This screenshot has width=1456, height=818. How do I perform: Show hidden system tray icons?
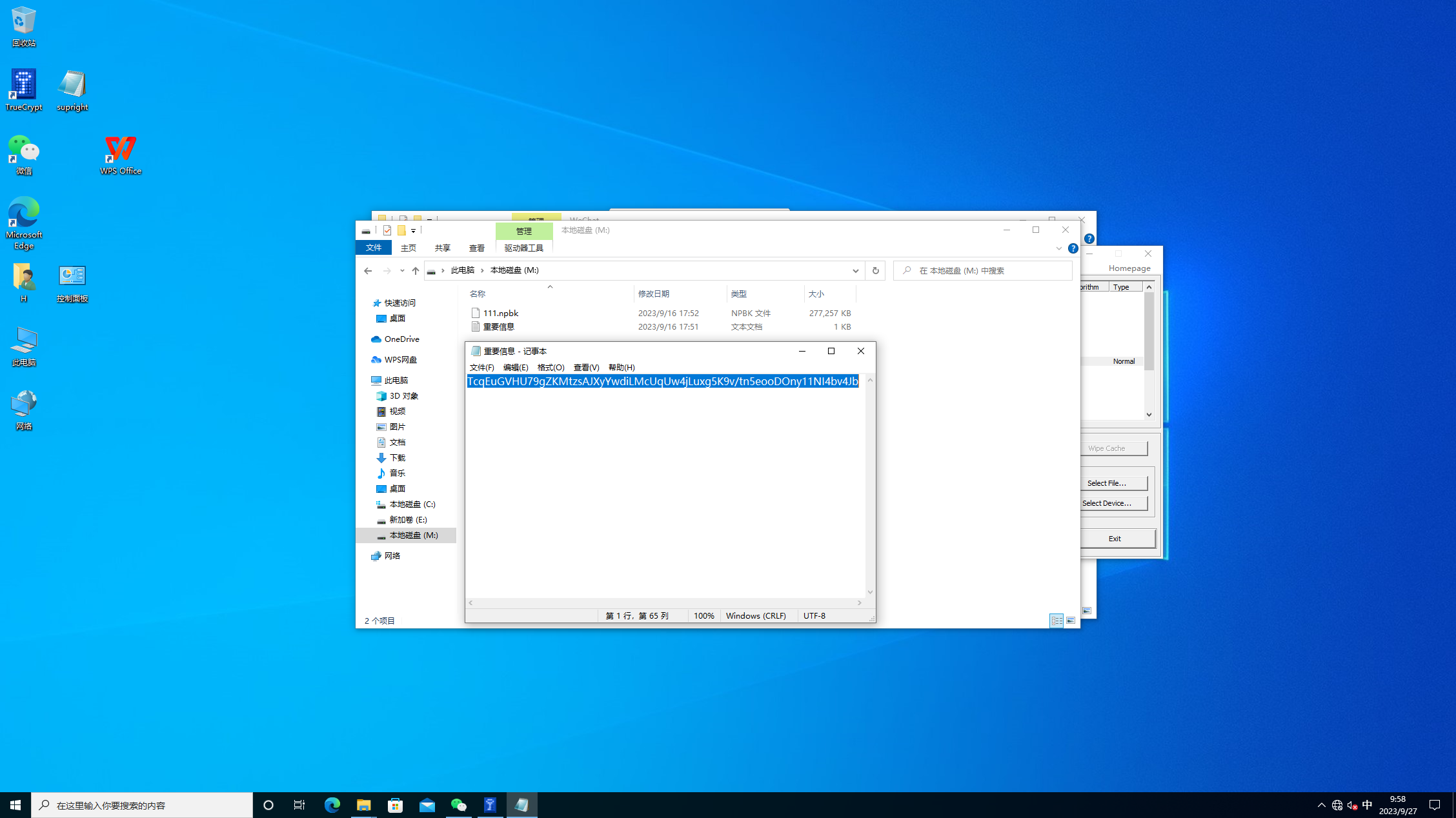[1322, 805]
